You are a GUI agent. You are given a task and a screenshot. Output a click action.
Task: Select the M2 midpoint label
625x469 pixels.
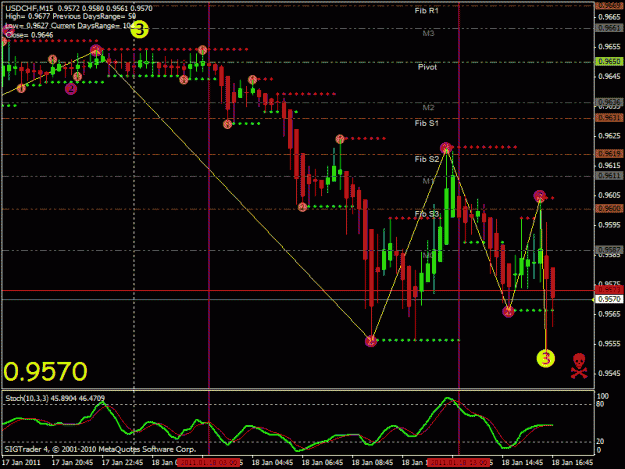pyautogui.click(x=428, y=108)
